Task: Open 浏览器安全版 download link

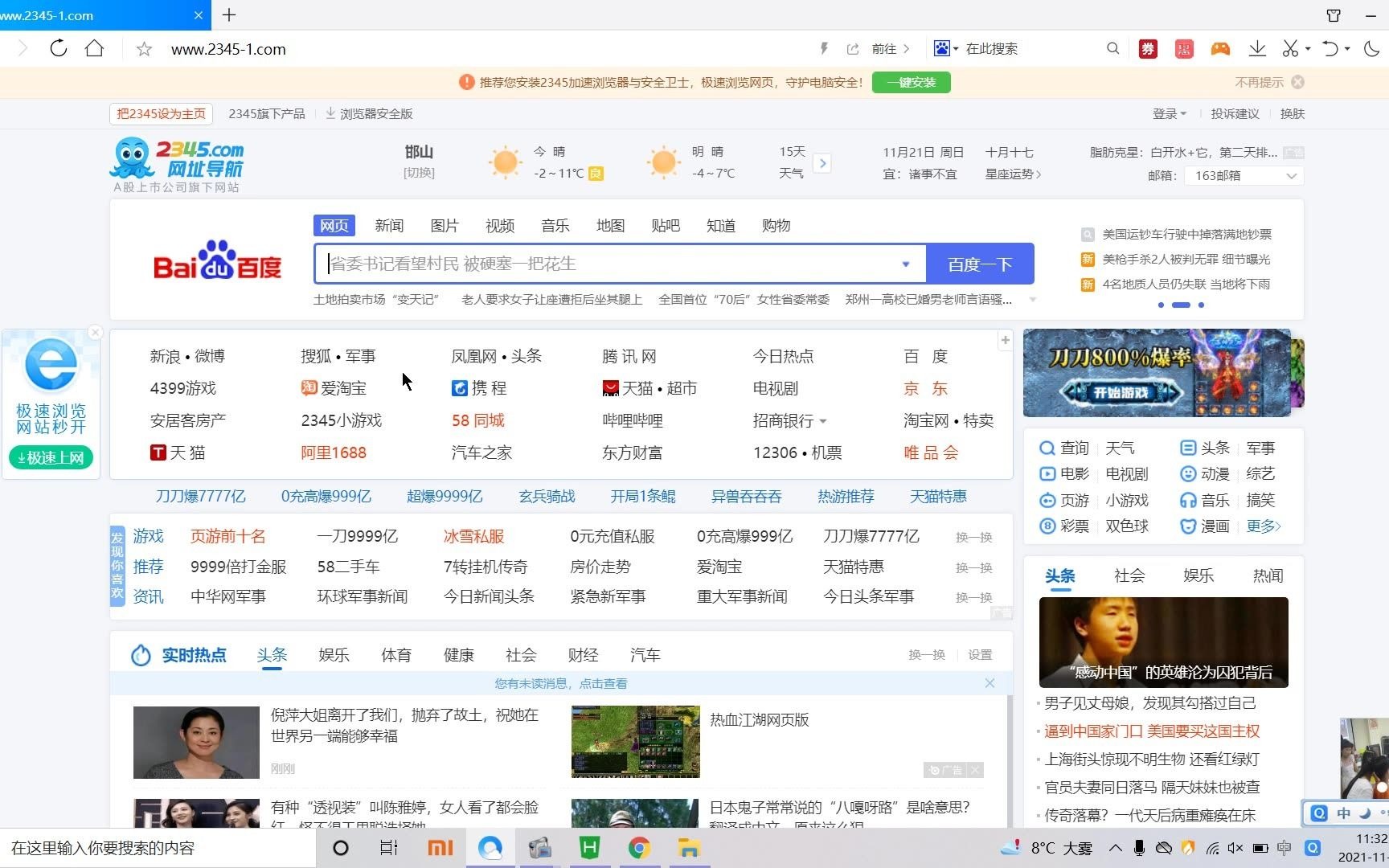Action: pos(369,113)
